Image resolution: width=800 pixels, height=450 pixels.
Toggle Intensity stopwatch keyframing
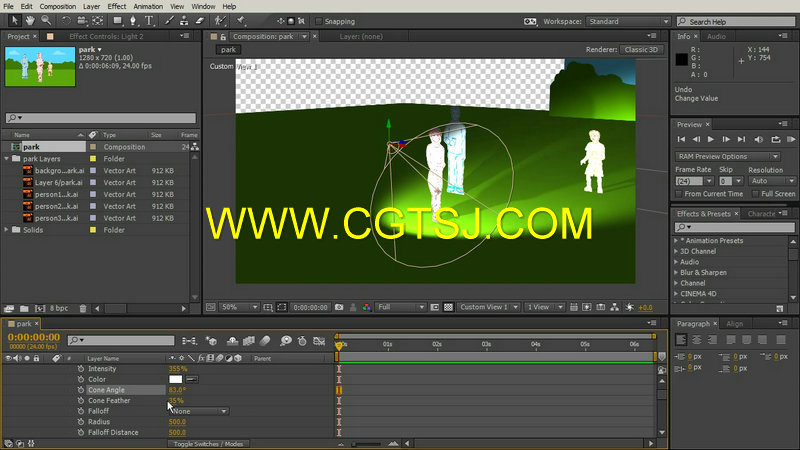(81, 368)
